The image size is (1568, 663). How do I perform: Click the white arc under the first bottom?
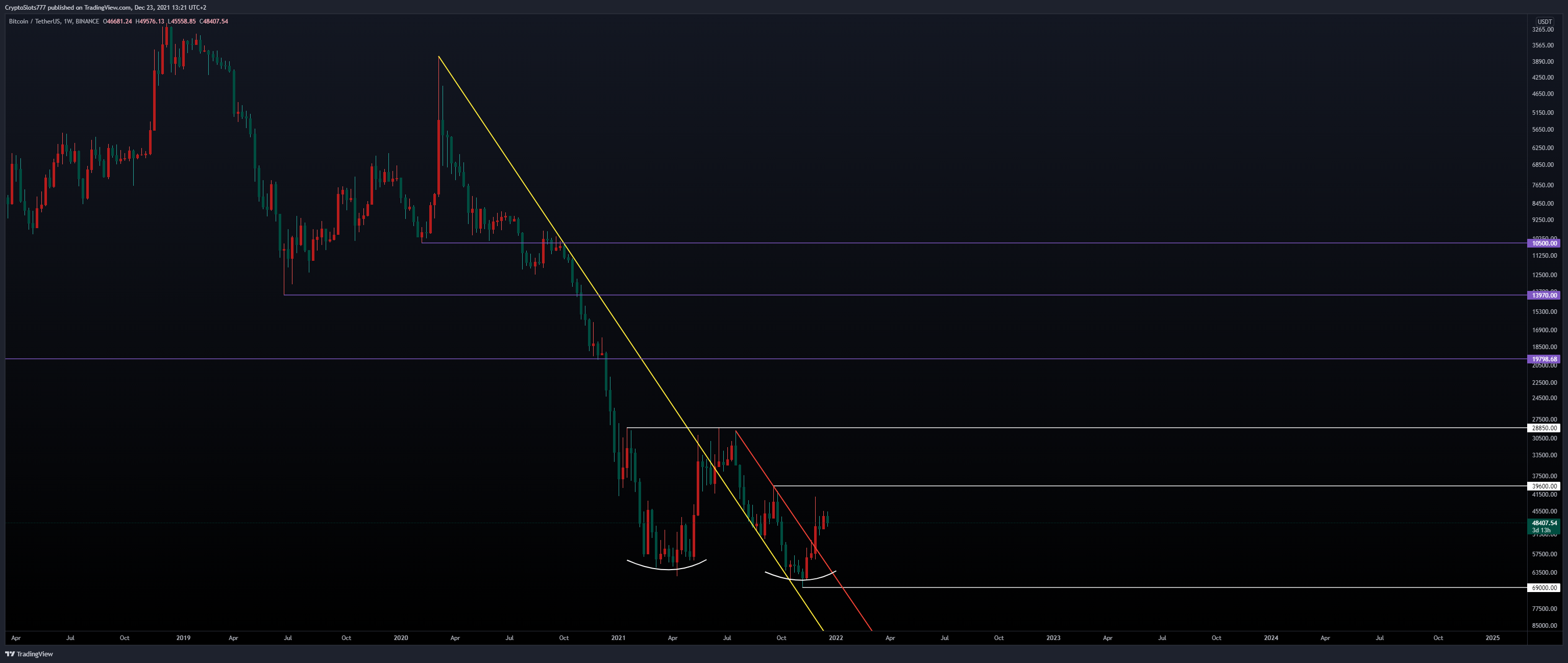click(x=667, y=569)
